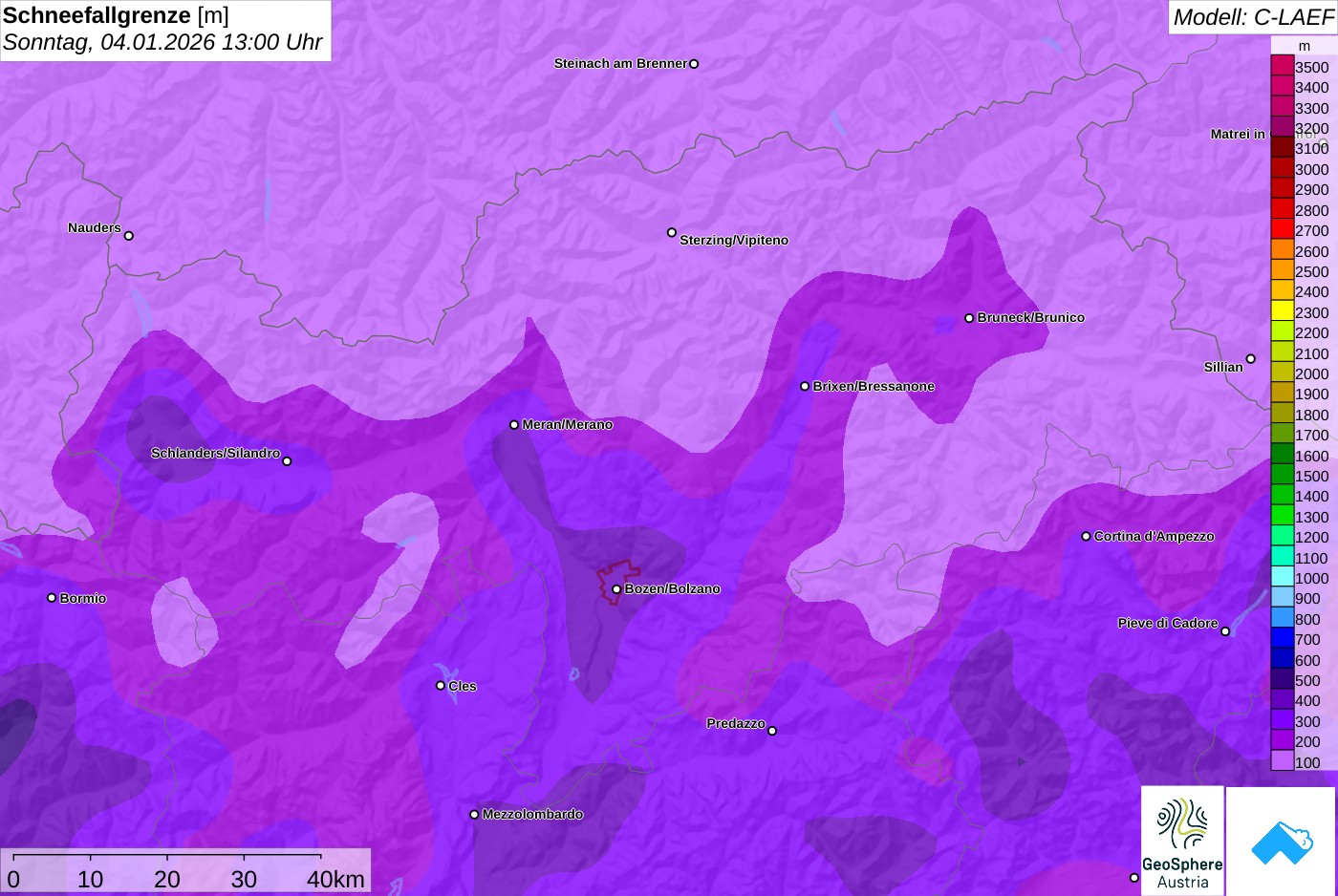This screenshot has width=1338, height=896.
Task: Click the Nauders location marker
Action: [x=129, y=236]
